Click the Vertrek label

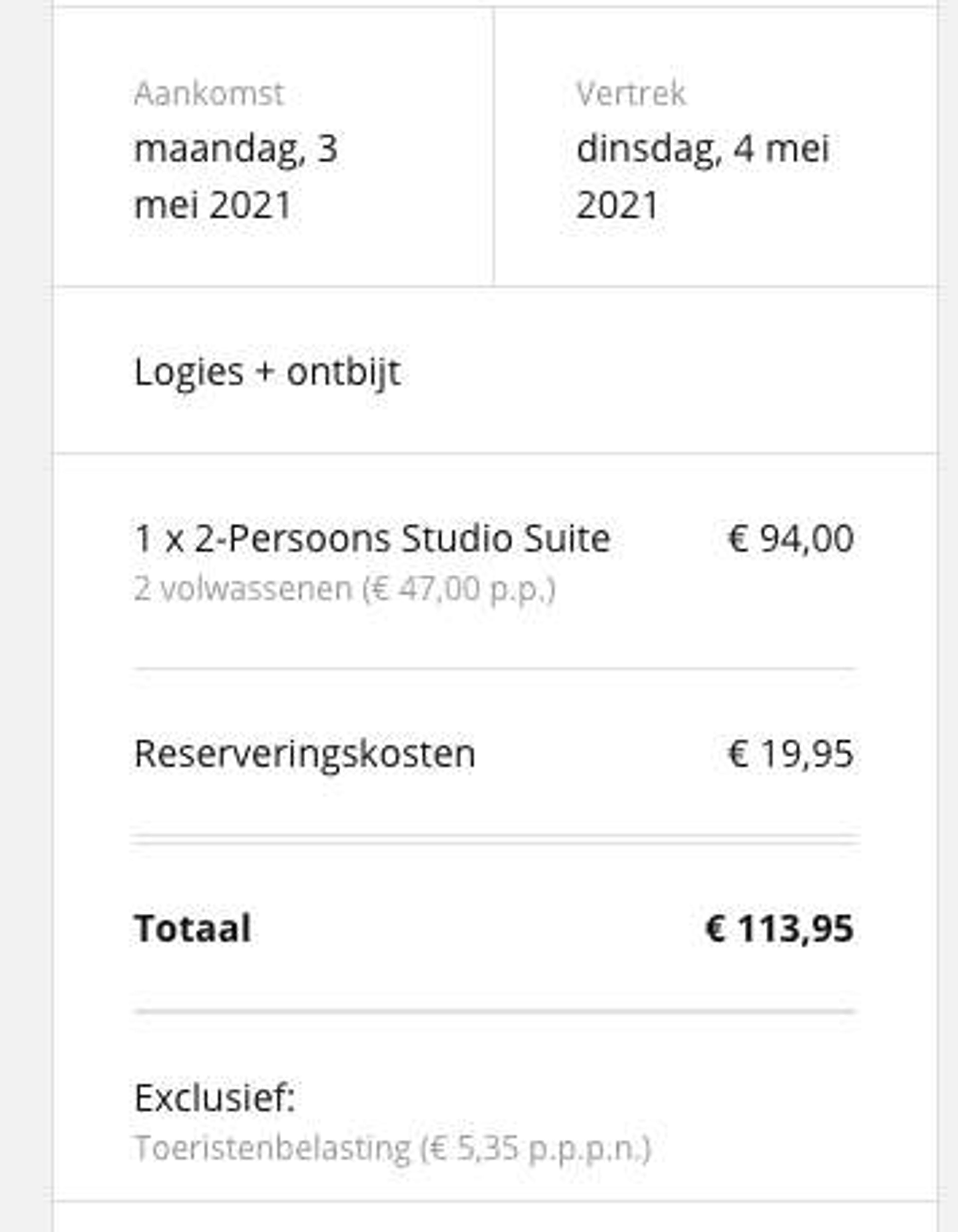tap(631, 93)
